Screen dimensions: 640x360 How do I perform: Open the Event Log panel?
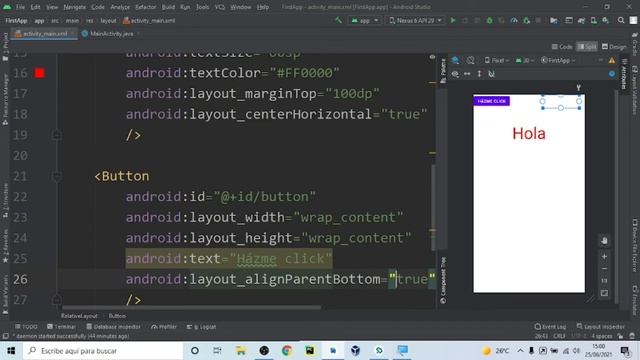click(550, 327)
